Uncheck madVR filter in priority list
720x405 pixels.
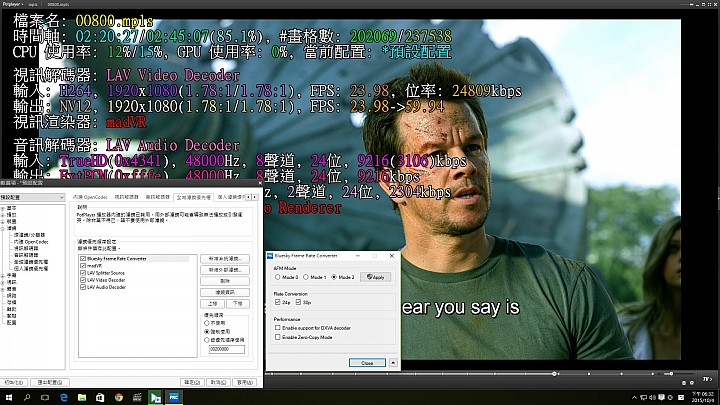tap(83, 266)
